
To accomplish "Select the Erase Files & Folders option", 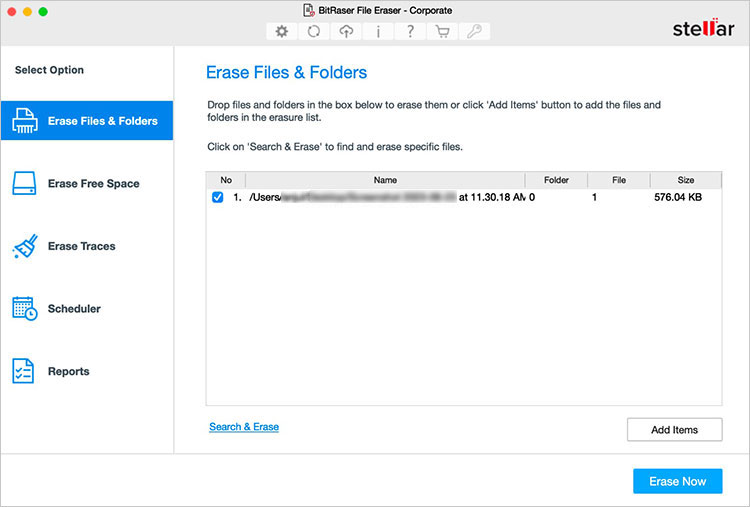I will [87, 121].
